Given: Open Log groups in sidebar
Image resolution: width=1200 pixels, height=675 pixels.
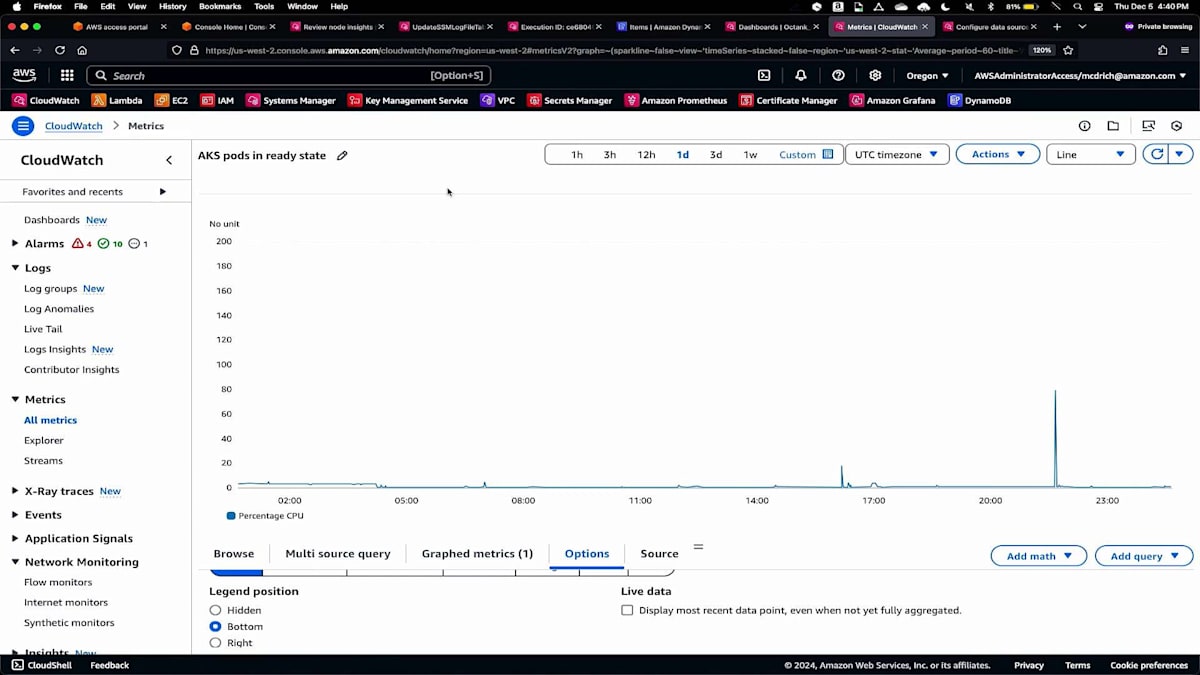Looking at the screenshot, I should click(x=50, y=288).
